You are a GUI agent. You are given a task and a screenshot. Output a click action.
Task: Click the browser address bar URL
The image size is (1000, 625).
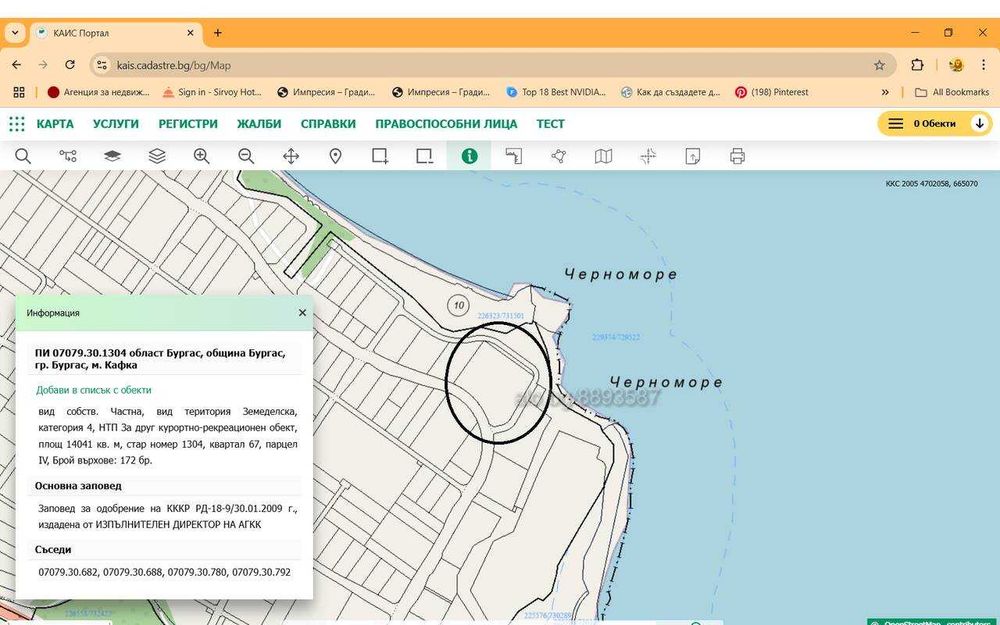(174, 65)
